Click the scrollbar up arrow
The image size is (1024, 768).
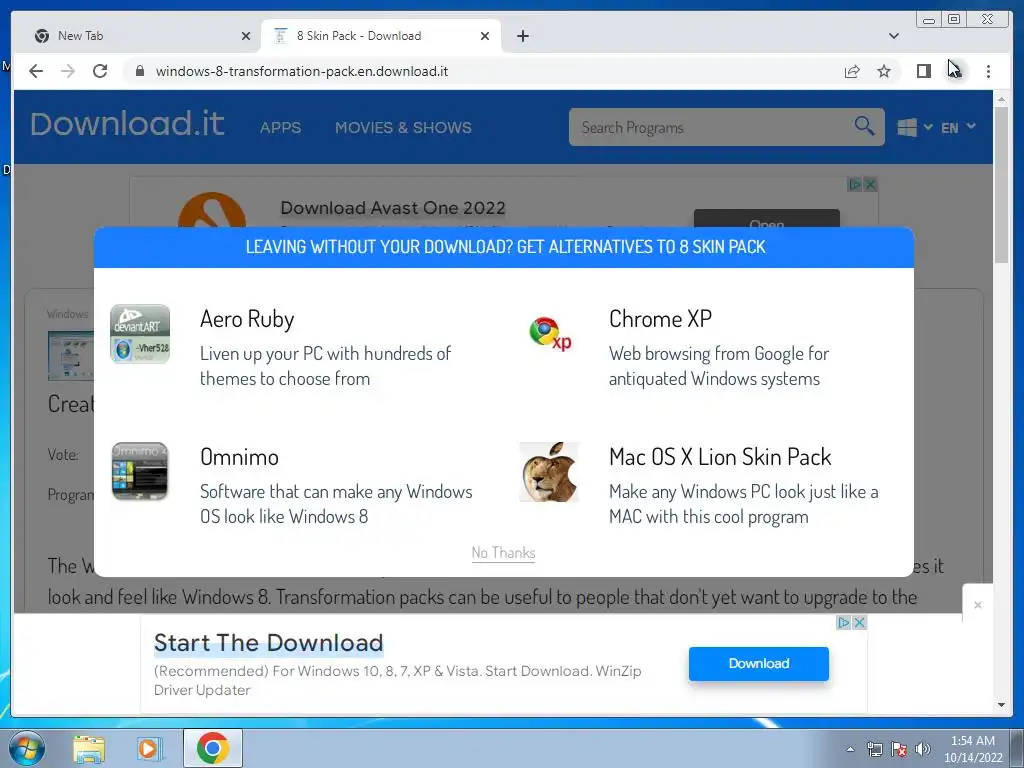click(x=1001, y=99)
